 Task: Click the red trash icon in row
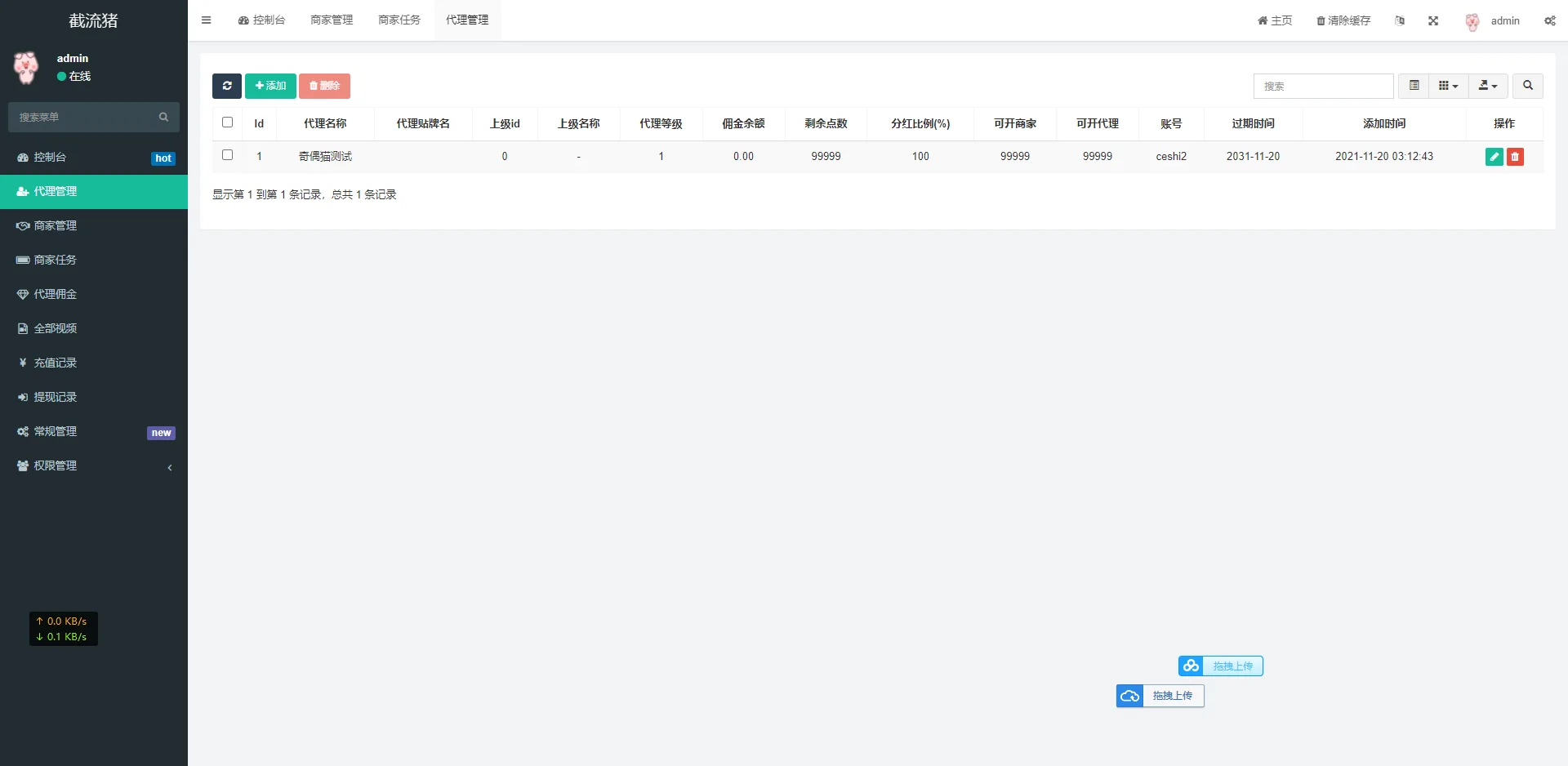click(x=1515, y=157)
